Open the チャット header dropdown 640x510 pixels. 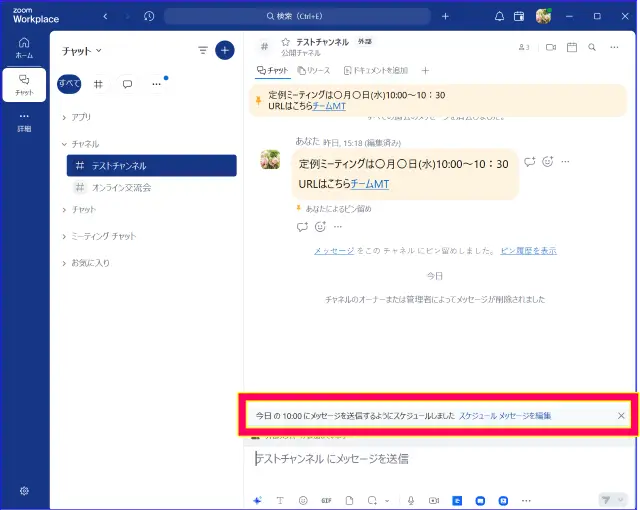coord(82,51)
